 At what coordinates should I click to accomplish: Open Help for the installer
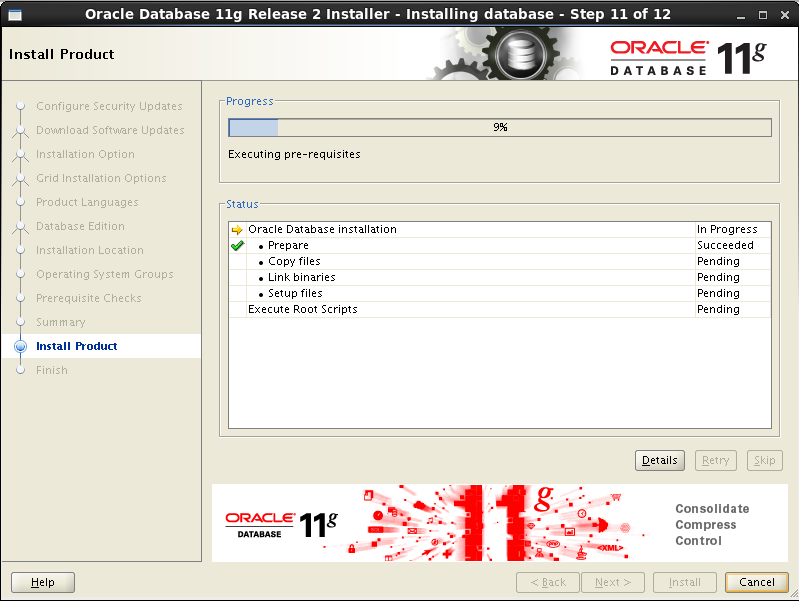pos(43,582)
